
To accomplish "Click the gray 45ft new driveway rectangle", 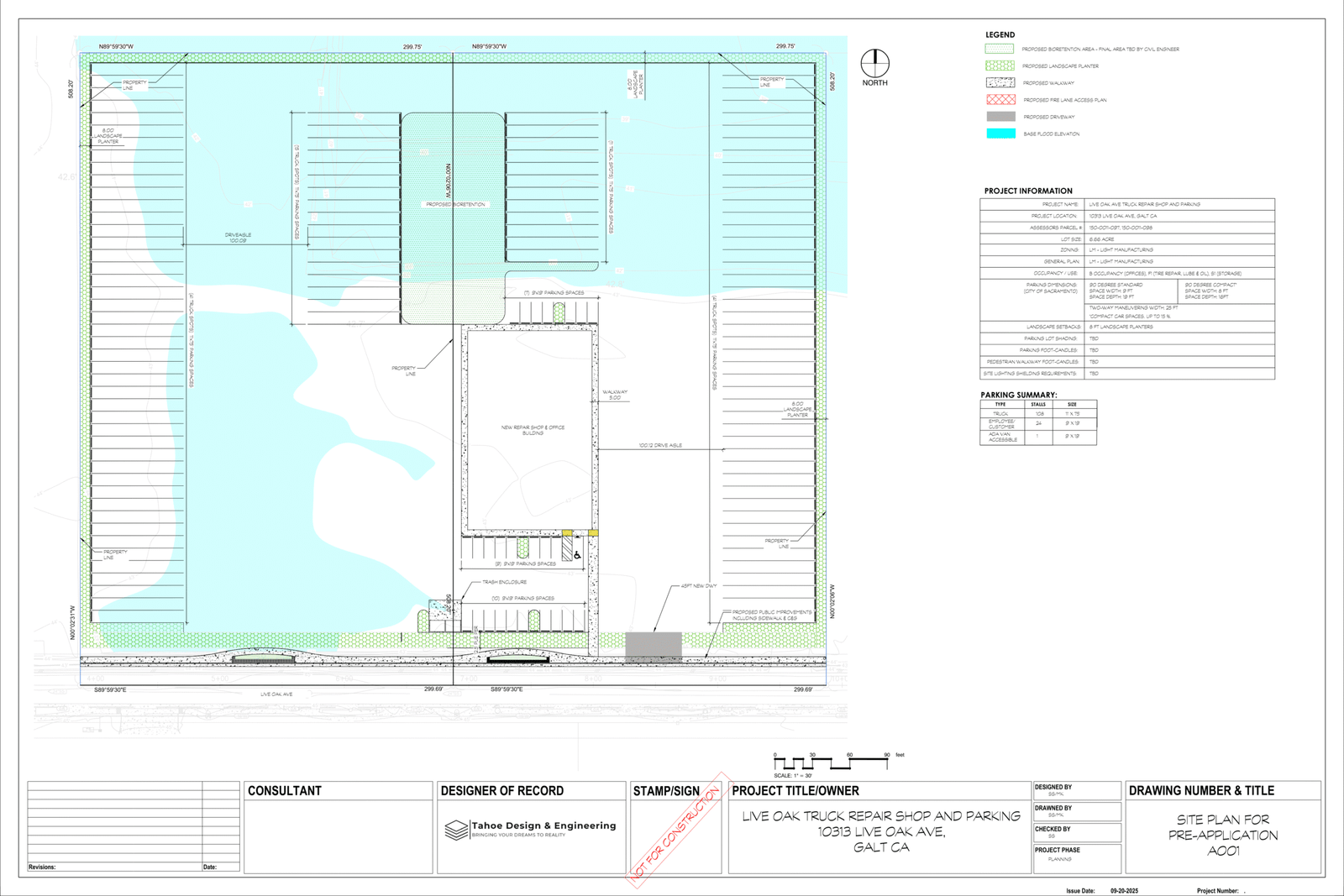I will coord(654,647).
